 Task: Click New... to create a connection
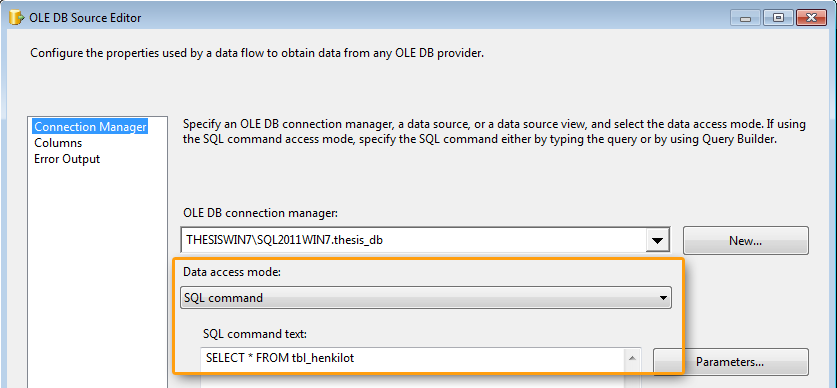(746, 241)
